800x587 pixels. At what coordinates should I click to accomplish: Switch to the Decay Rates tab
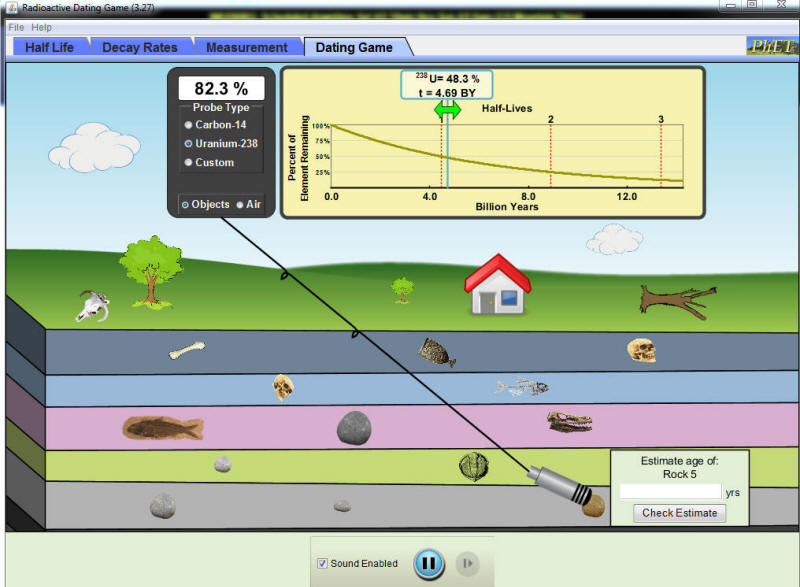click(140, 47)
